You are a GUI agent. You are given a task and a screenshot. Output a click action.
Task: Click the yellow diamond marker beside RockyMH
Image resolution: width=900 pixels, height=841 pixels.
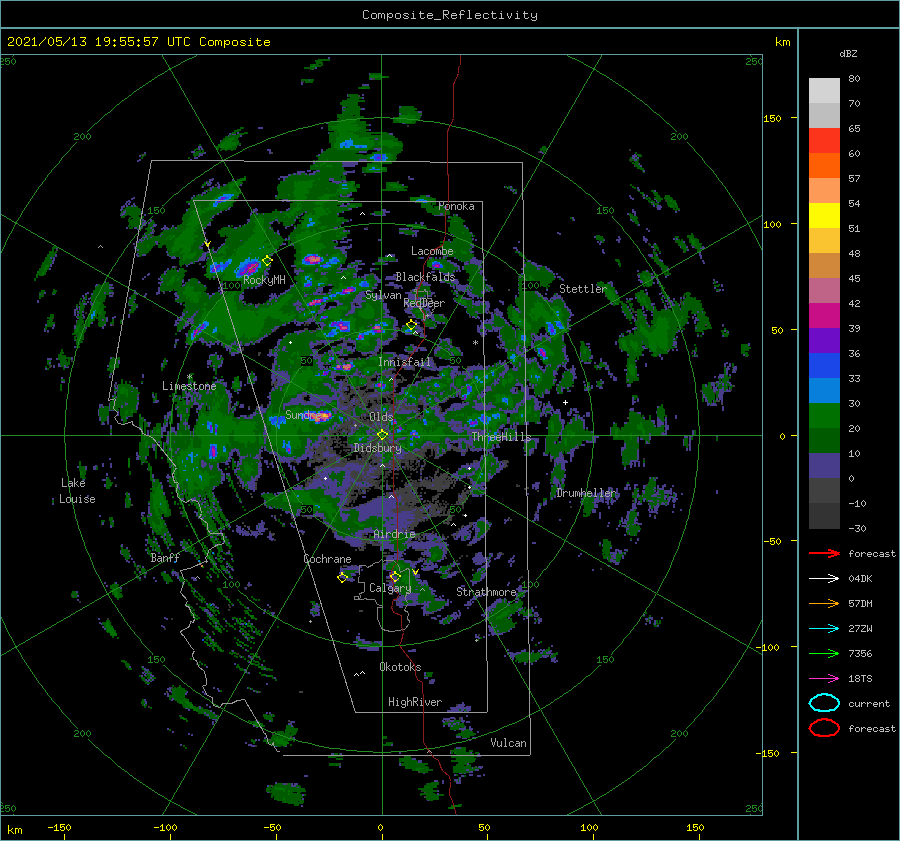[267, 261]
